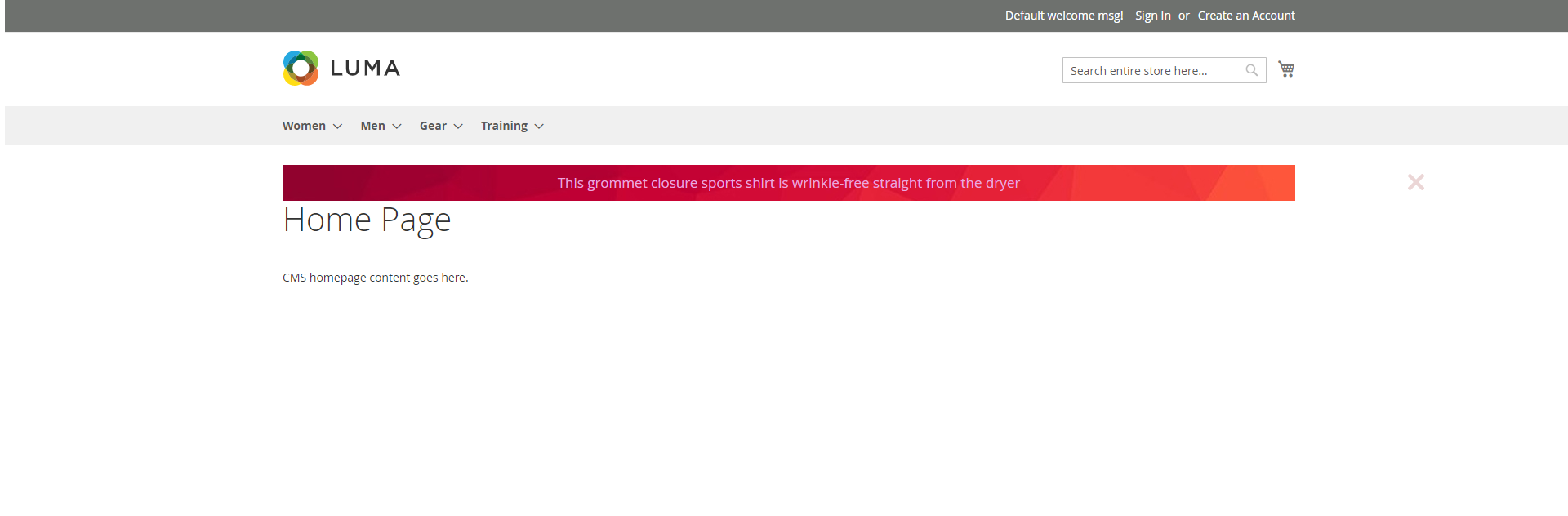Expand the chevron next to Gear
Screen dimensions: 1568x516
(x=458, y=127)
